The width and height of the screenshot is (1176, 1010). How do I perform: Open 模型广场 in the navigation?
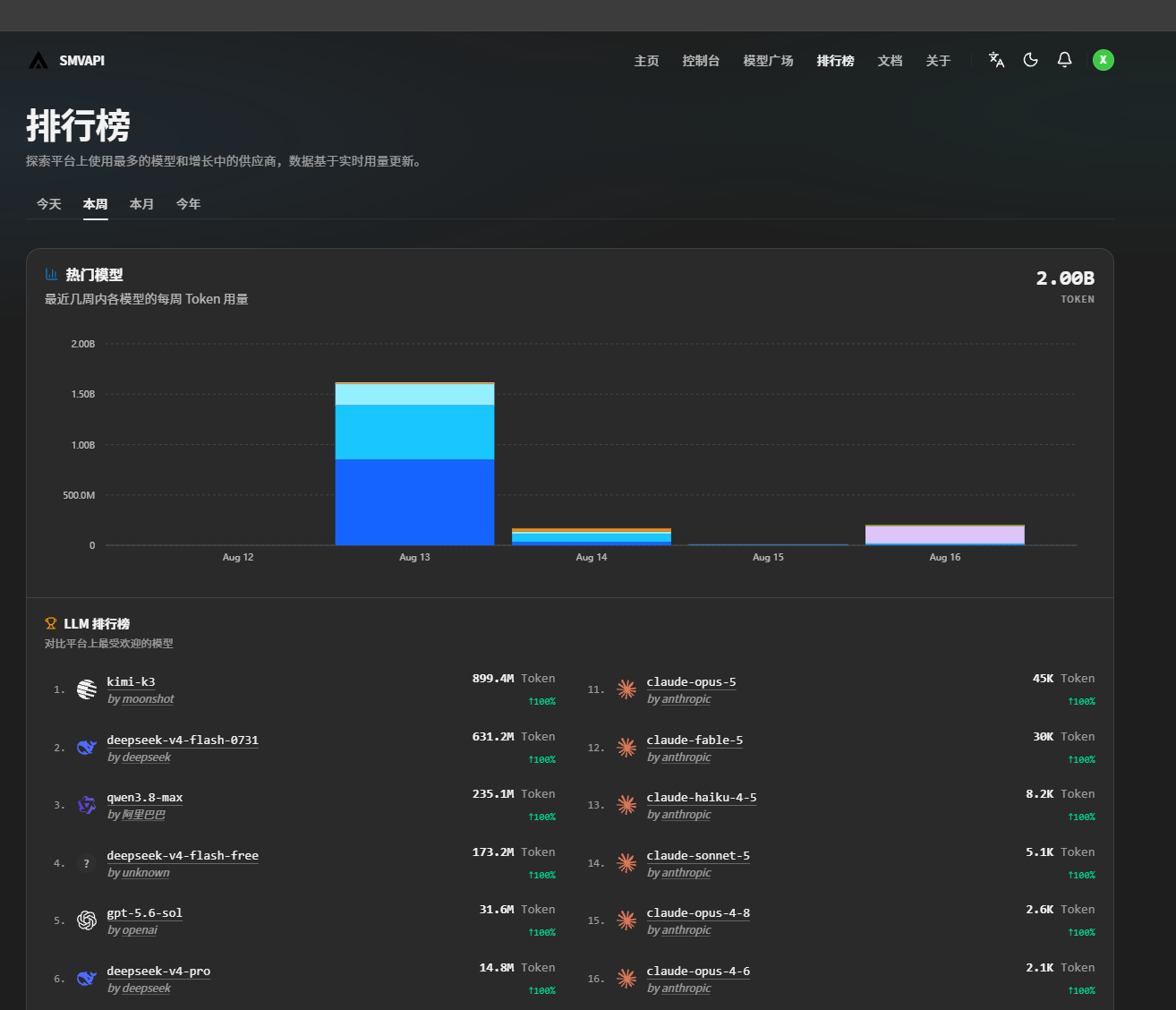[x=768, y=61]
